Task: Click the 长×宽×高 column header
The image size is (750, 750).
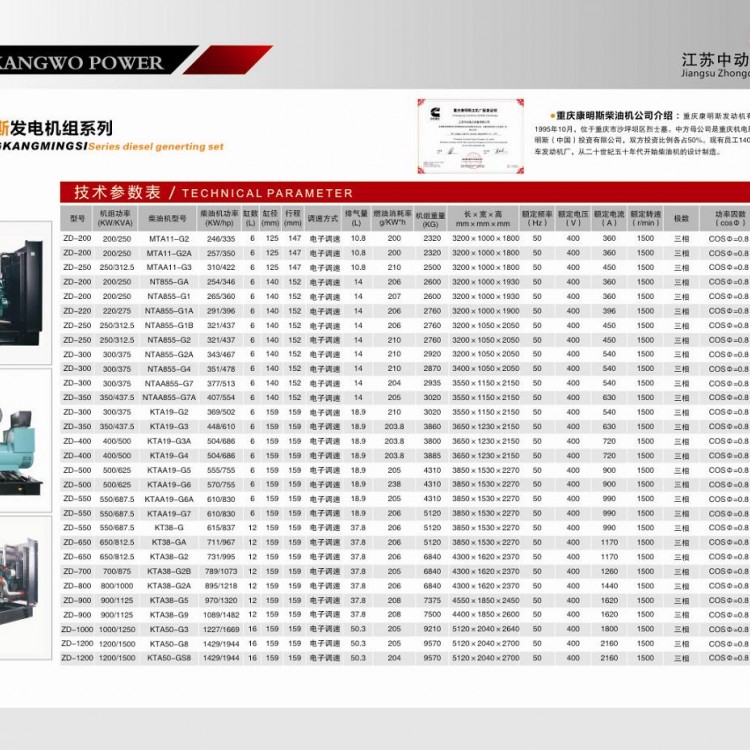Action: click(483, 218)
